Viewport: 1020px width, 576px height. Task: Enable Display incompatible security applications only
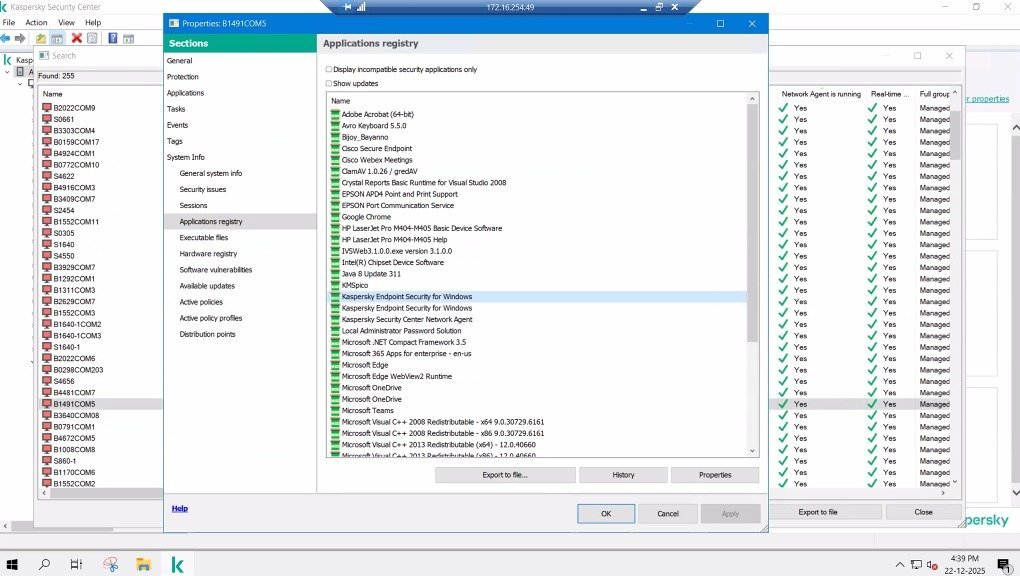329,69
